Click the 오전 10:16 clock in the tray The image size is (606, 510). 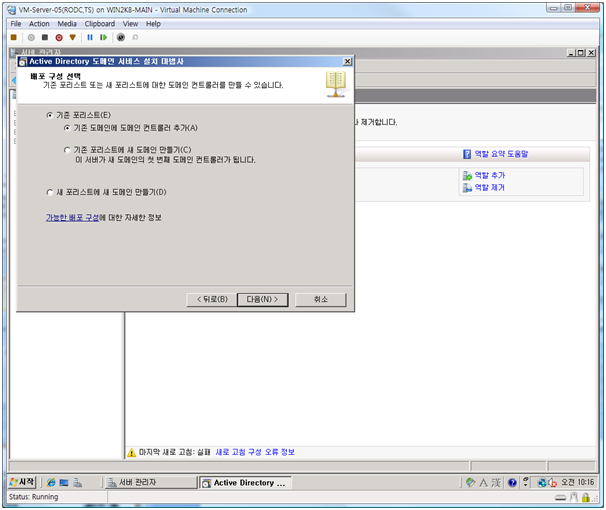point(577,483)
